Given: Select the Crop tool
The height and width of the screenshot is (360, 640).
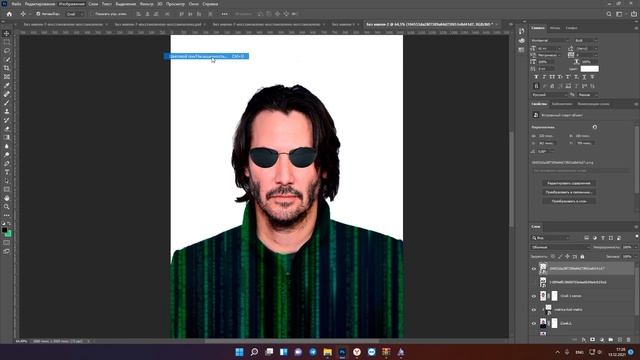Looking at the screenshot, I should 7,68.
